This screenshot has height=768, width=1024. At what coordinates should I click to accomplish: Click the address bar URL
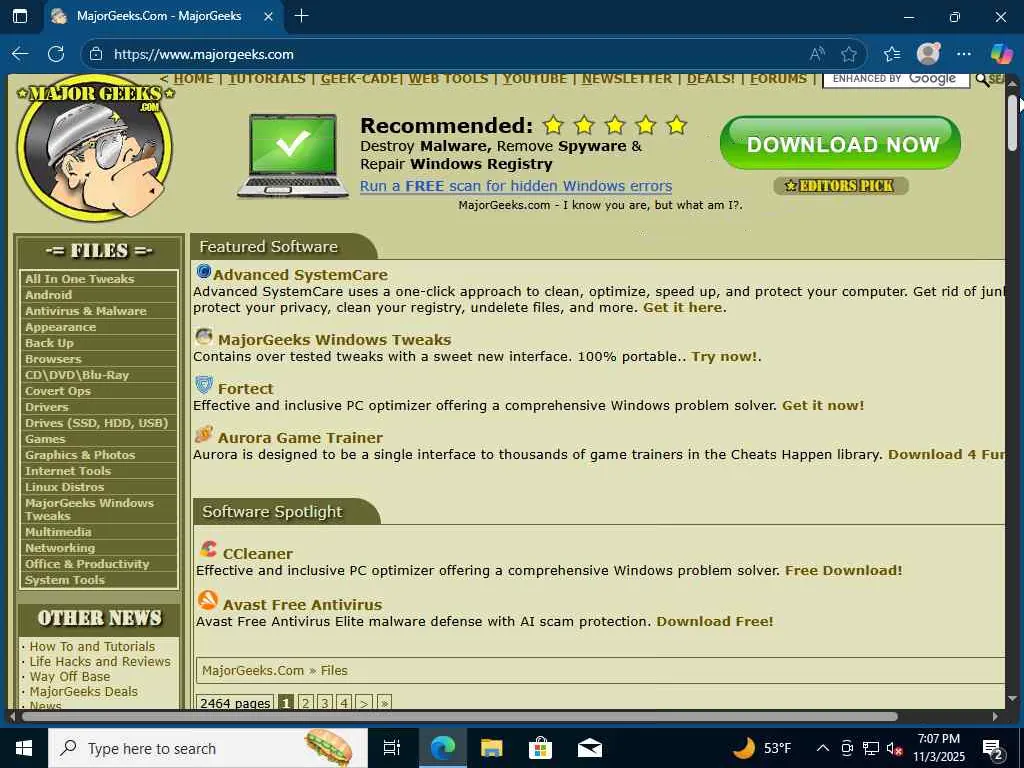click(x=204, y=54)
